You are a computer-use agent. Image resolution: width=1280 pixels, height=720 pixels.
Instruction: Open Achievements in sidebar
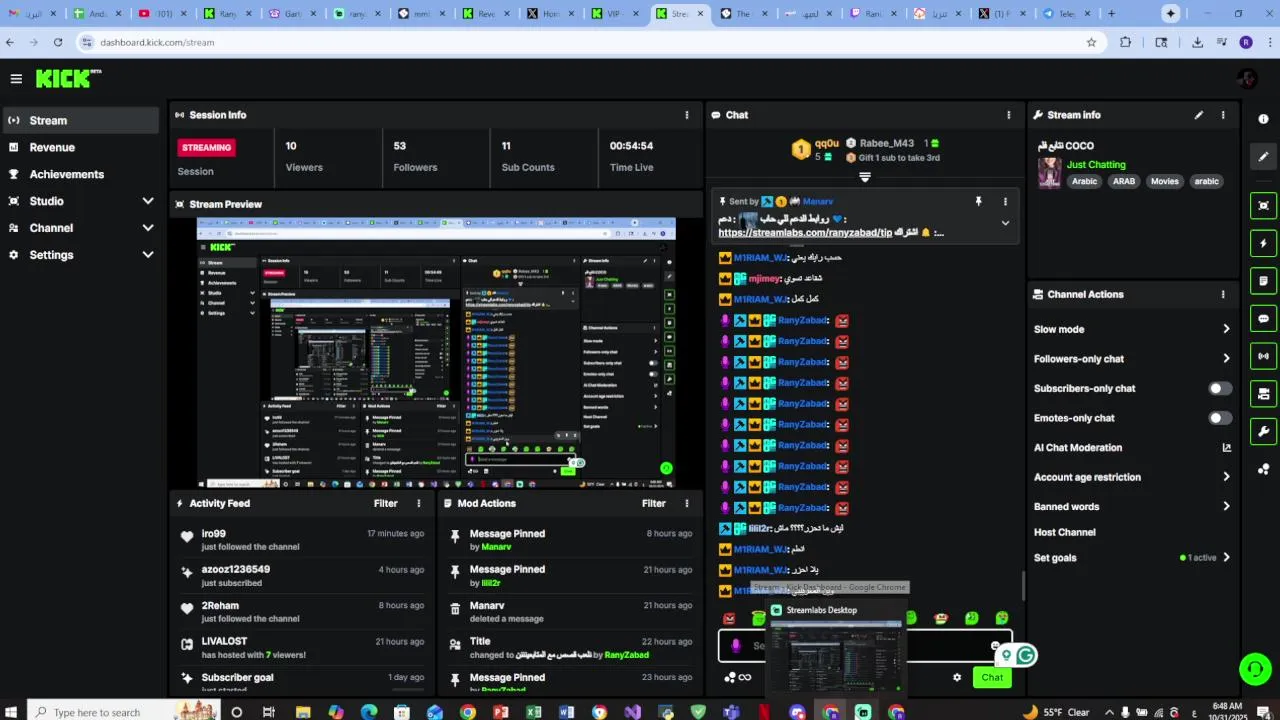[x=80, y=174]
